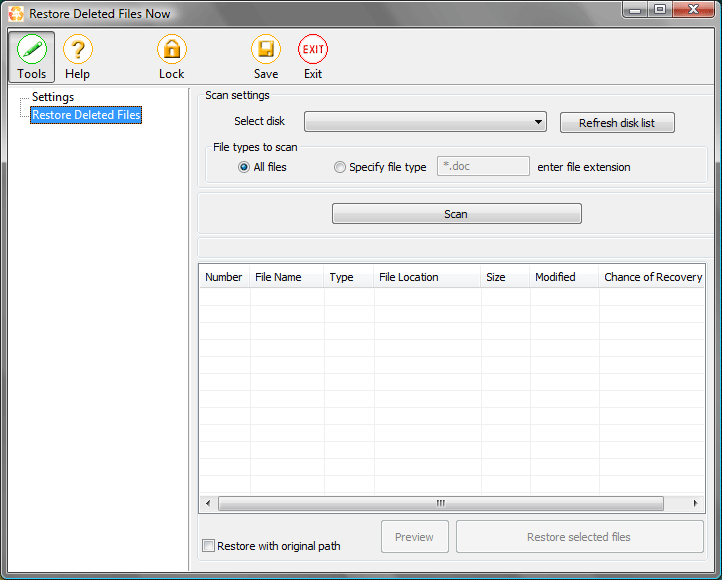Click the Refresh disk list button

(617, 123)
